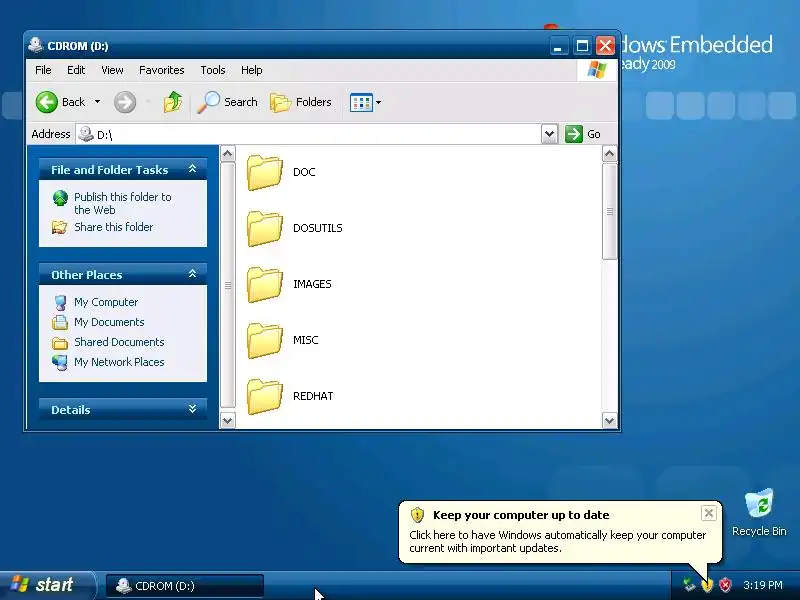The height and width of the screenshot is (600, 800).
Task: Collapse the File and Folder Tasks panel
Action: pyautogui.click(x=192, y=169)
